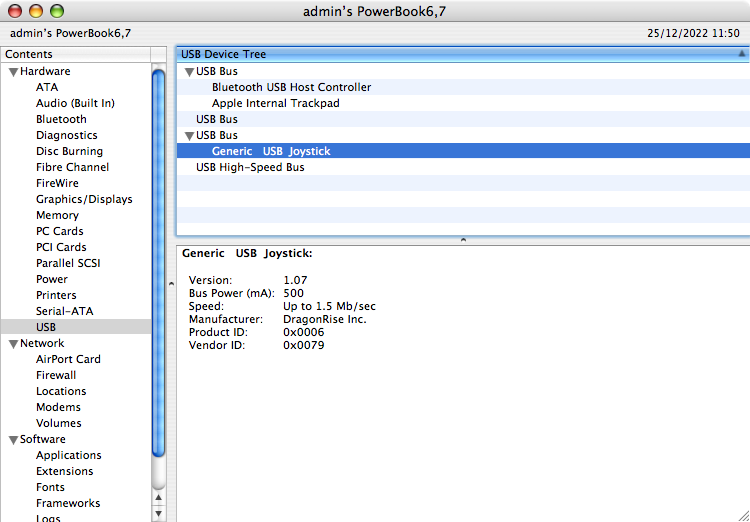Click the Vendor ID value 0x0079
The image size is (750, 522).
pos(304,345)
